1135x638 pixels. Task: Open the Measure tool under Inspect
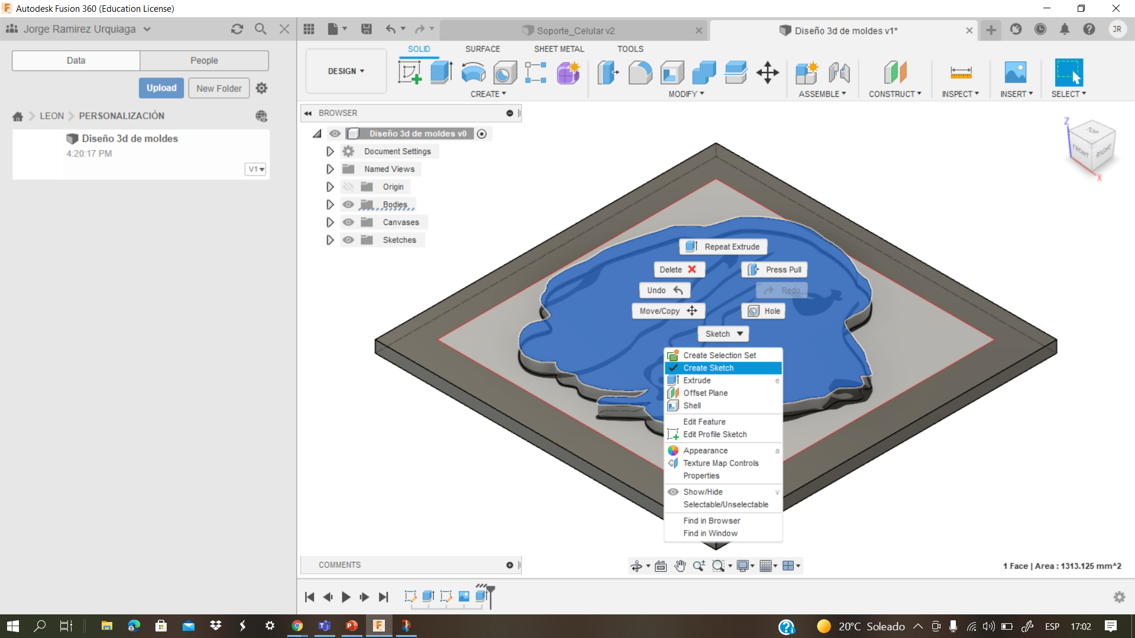pos(960,72)
